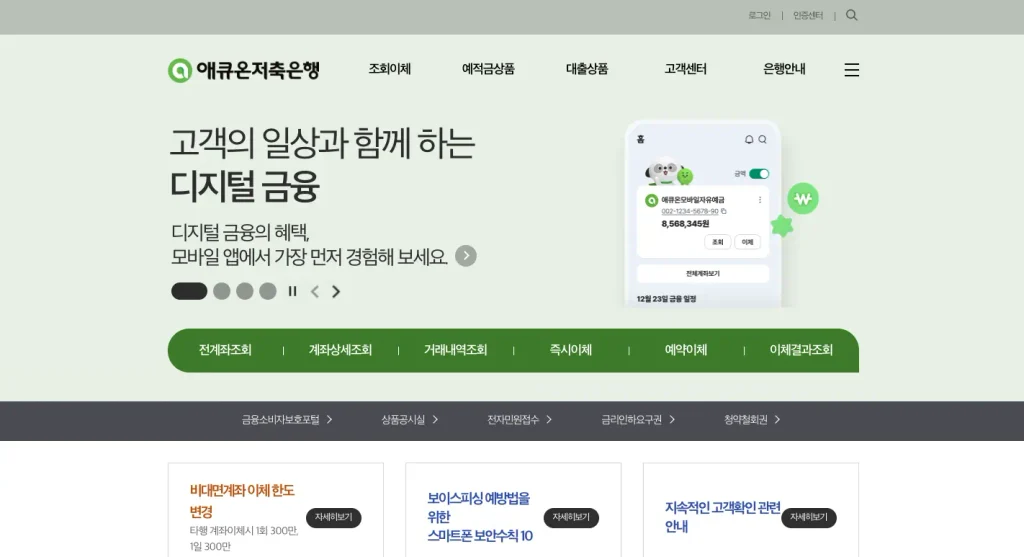Open 청약철회권 link

point(746,420)
